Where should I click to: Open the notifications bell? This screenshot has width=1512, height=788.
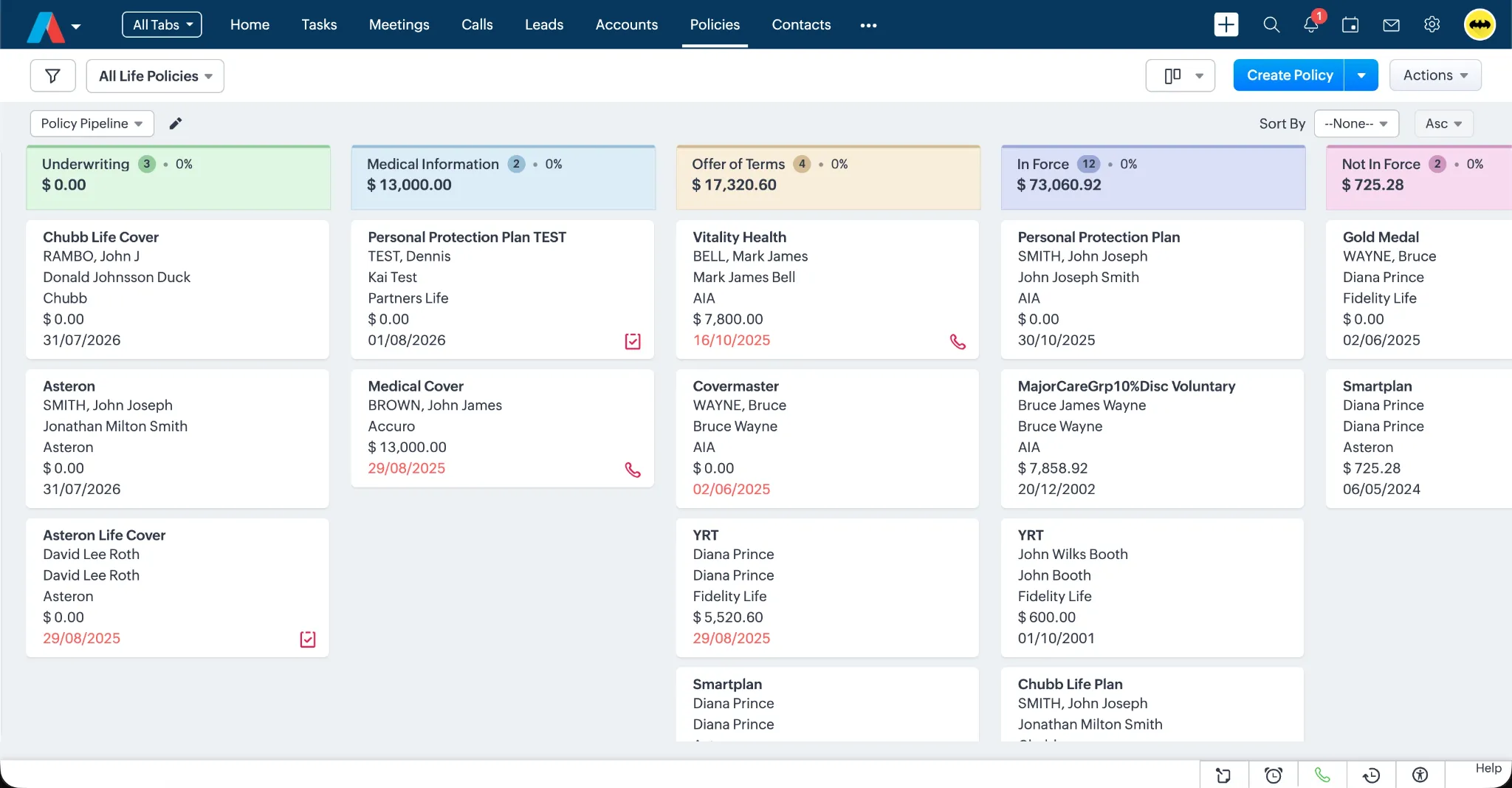pos(1311,24)
